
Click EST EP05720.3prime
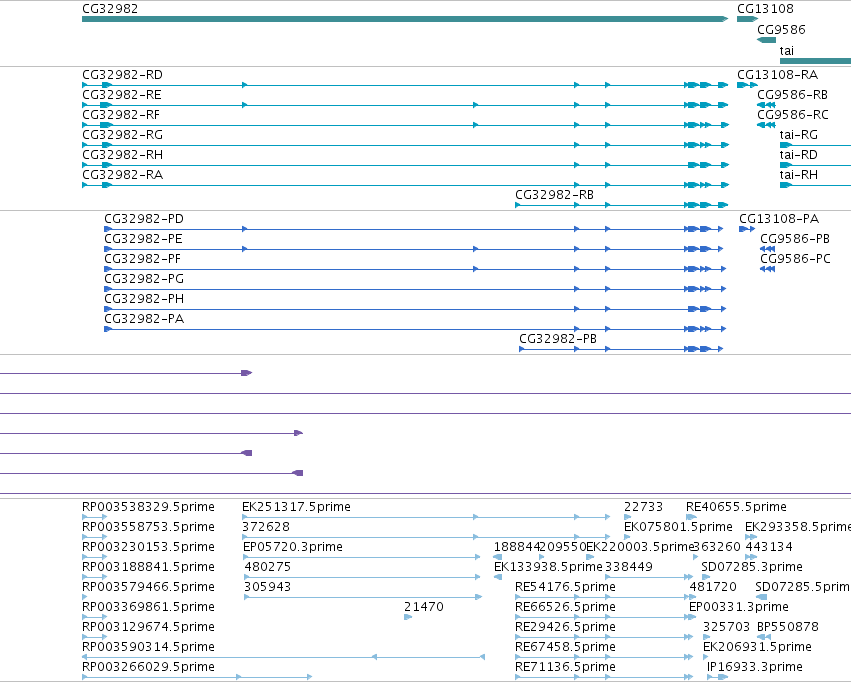[362, 557]
